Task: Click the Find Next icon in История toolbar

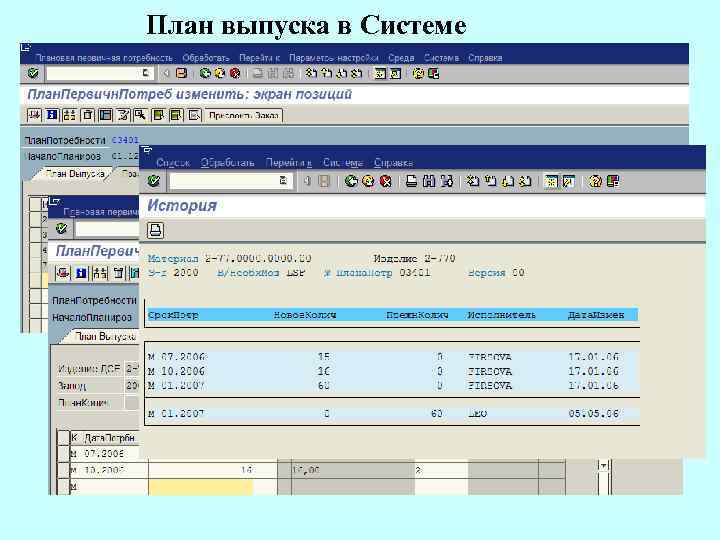Action: click(446, 181)
